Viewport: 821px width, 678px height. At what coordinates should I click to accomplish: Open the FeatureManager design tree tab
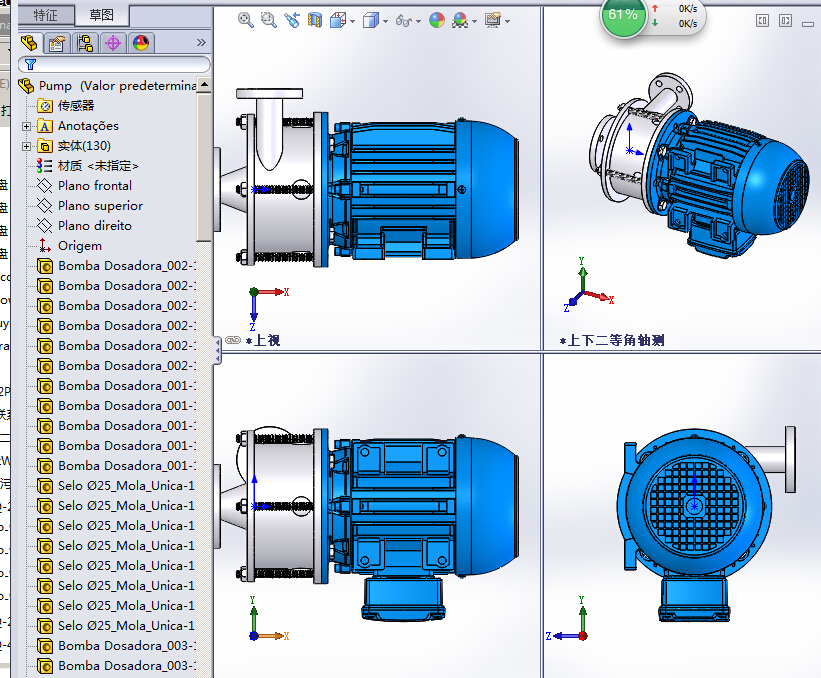29,43
